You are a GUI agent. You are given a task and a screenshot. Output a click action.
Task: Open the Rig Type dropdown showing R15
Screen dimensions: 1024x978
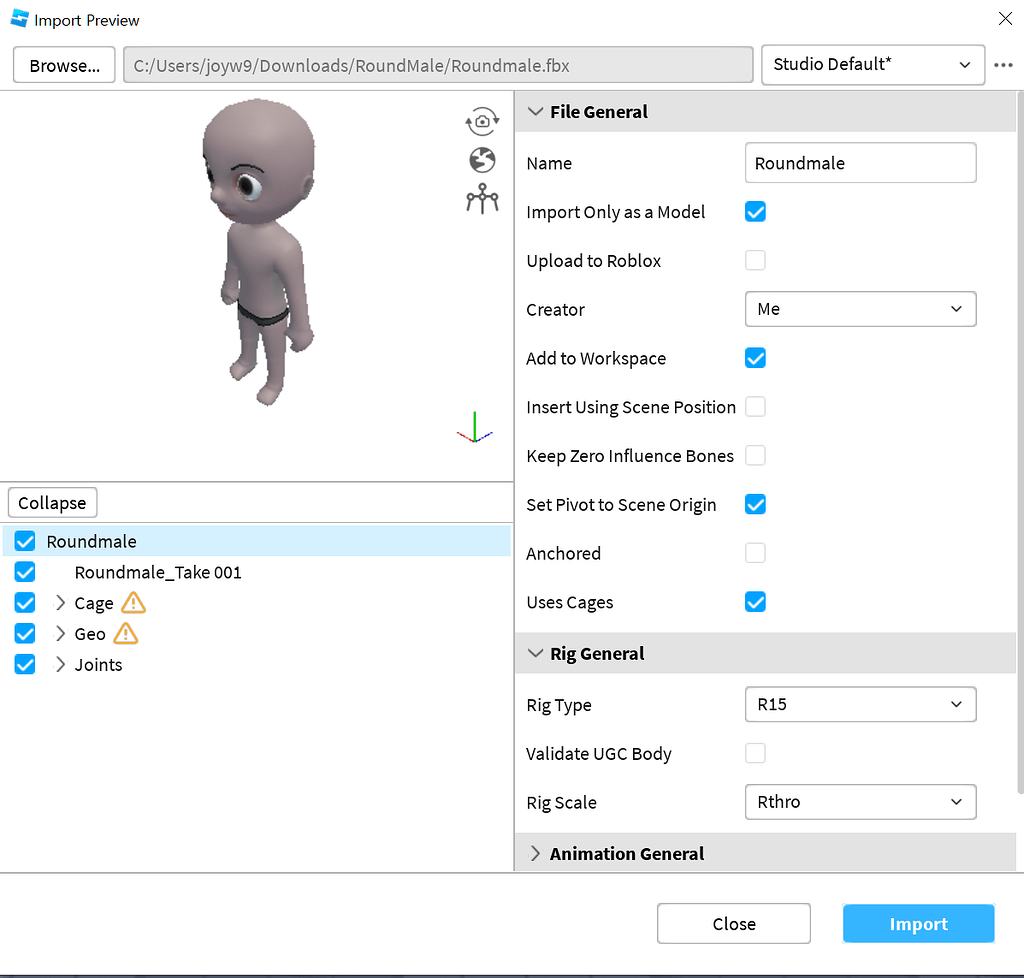pyautogui.click(x=860, y=704)
